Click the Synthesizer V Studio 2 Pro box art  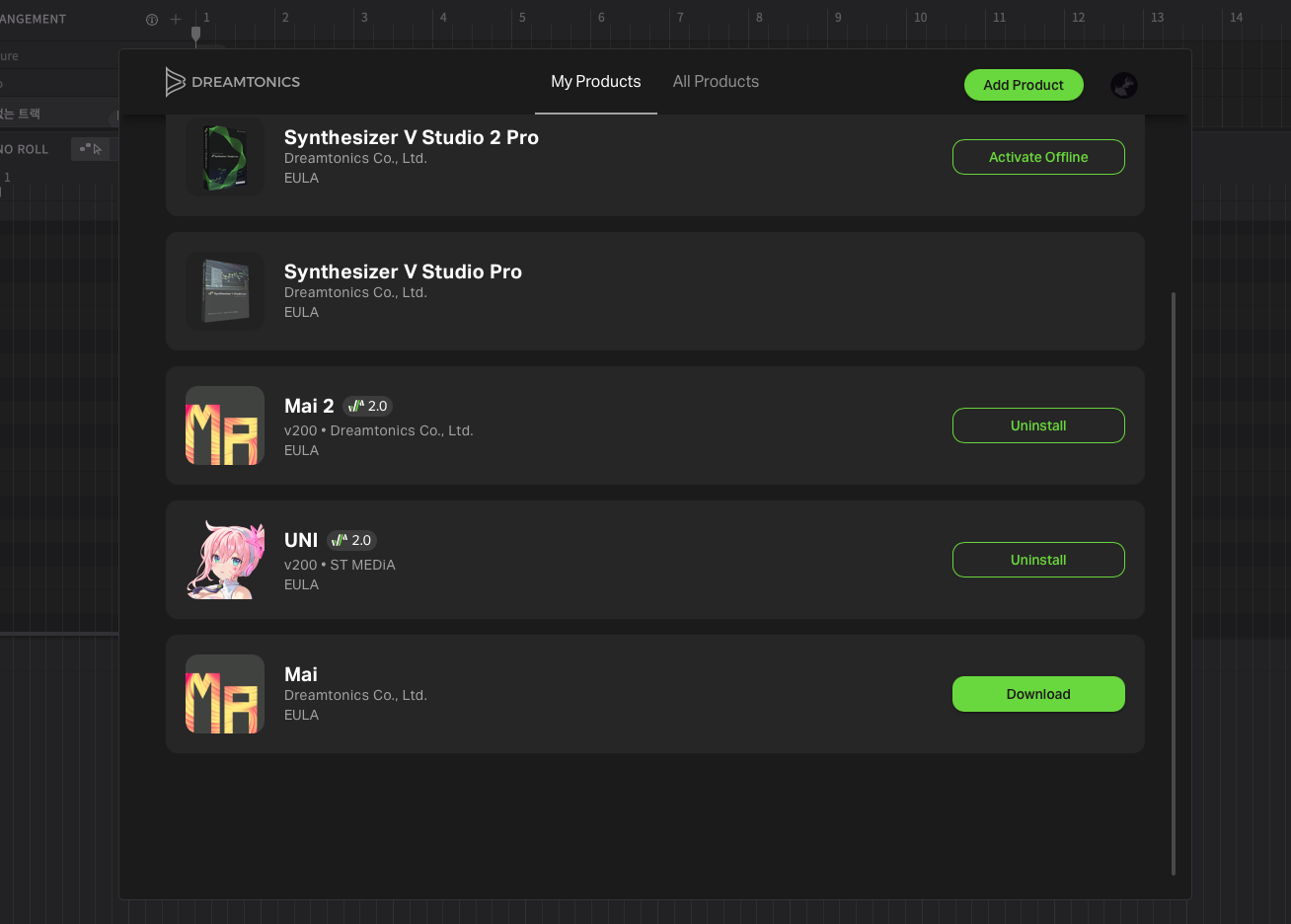(x=225, y=157)
